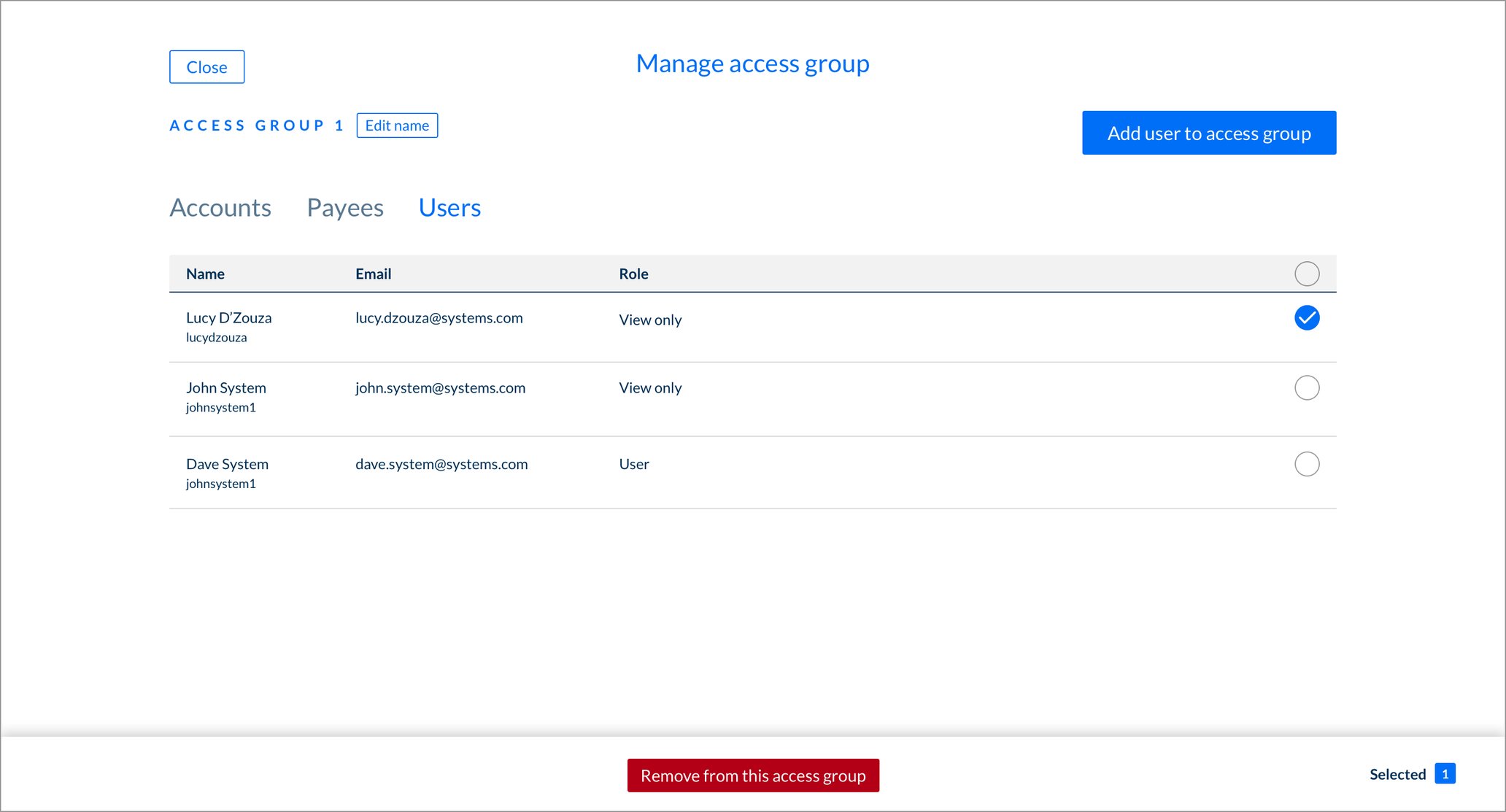The height and width of the screenshot is (812, 1506).
Task: Click email john.system@systems.com
Action: click(440, 387)
